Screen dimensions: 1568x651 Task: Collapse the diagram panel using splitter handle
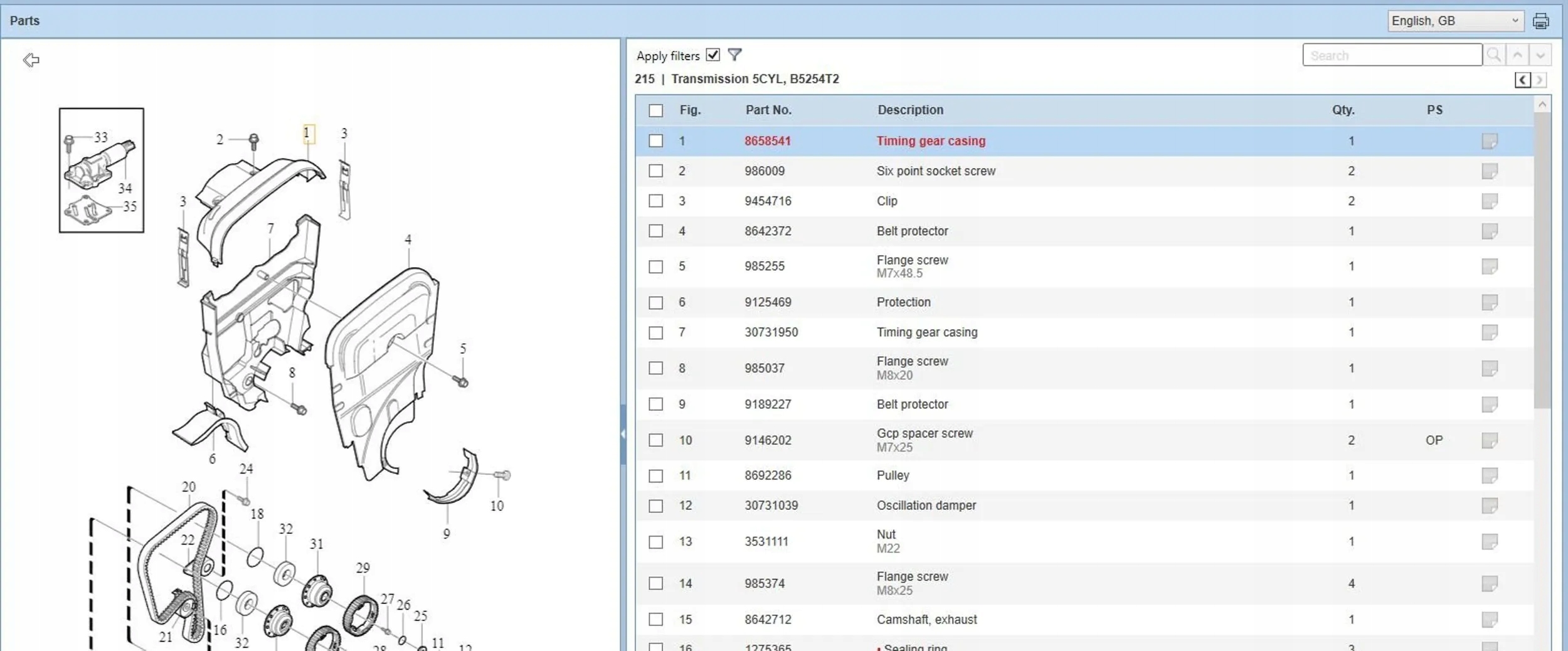pos(623,433)
